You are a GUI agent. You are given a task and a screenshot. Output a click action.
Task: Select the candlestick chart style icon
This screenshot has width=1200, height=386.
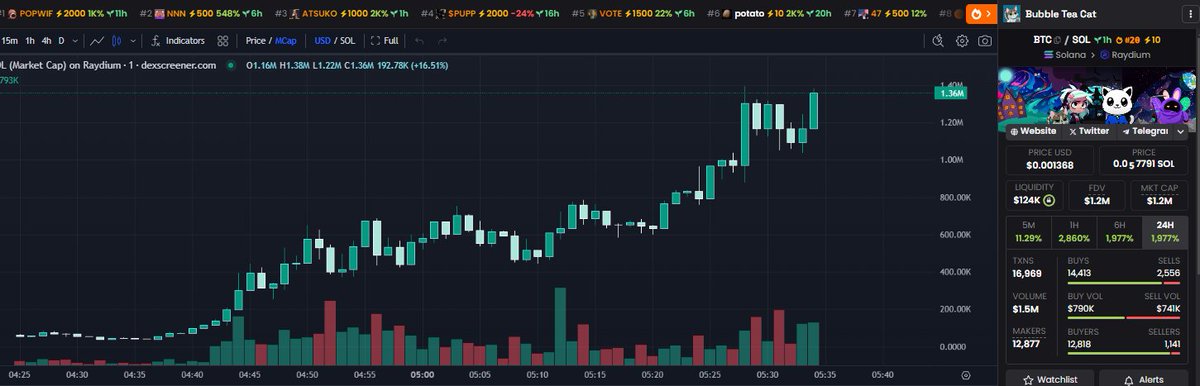pos(117,41)
